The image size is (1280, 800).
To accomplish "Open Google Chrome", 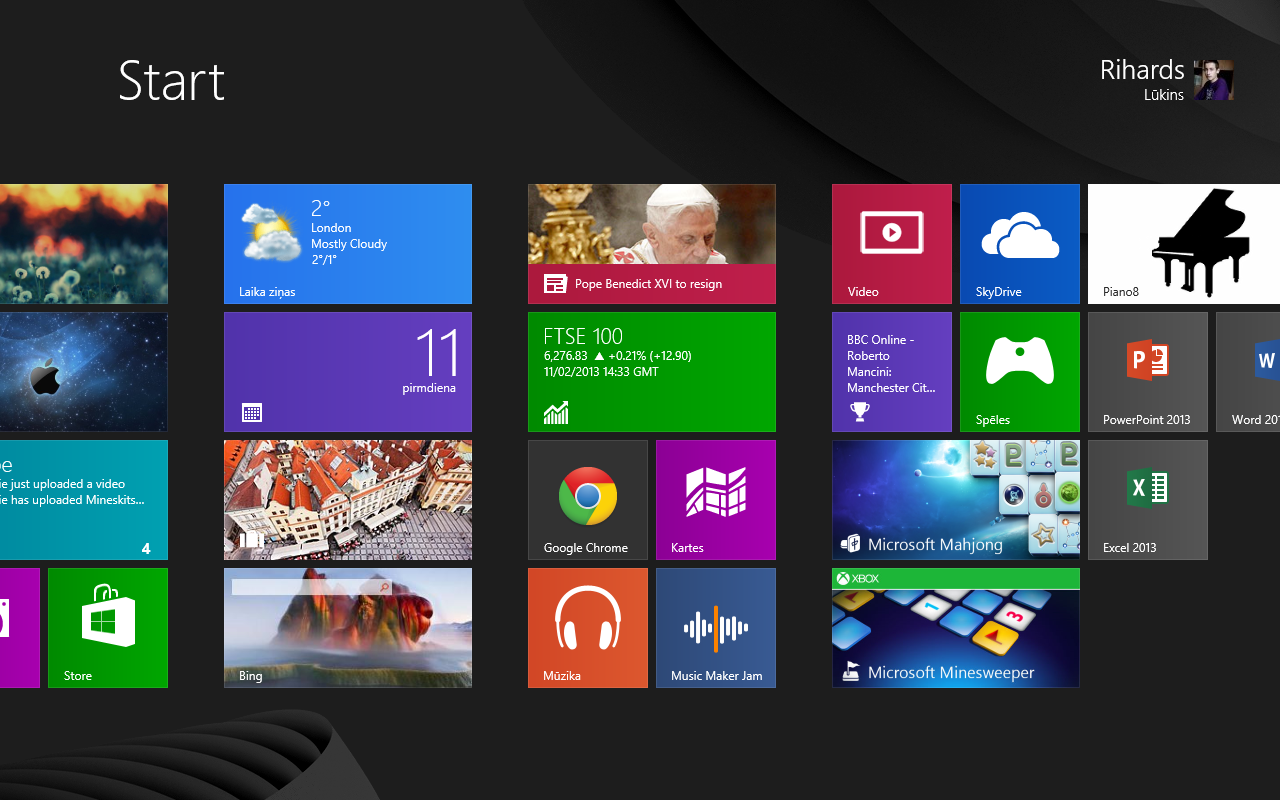I will [x=588, y=500].
